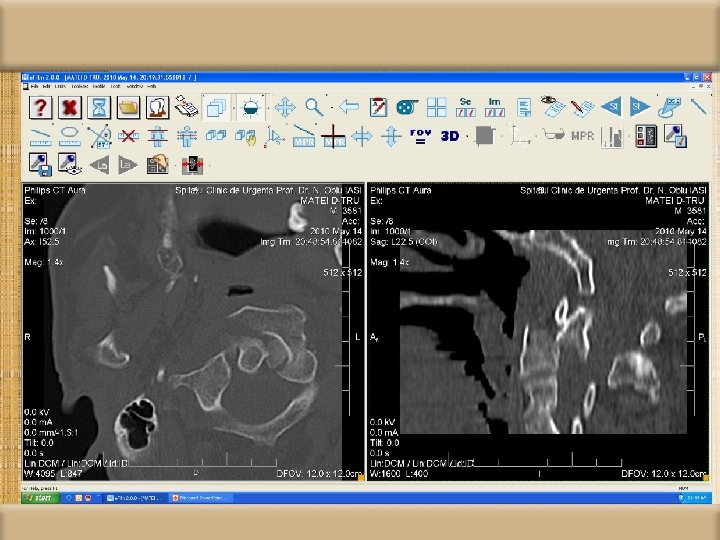The image size is (720, 540).
Task: Select the 3D cursor axes pointer icon
Action: 274,137
